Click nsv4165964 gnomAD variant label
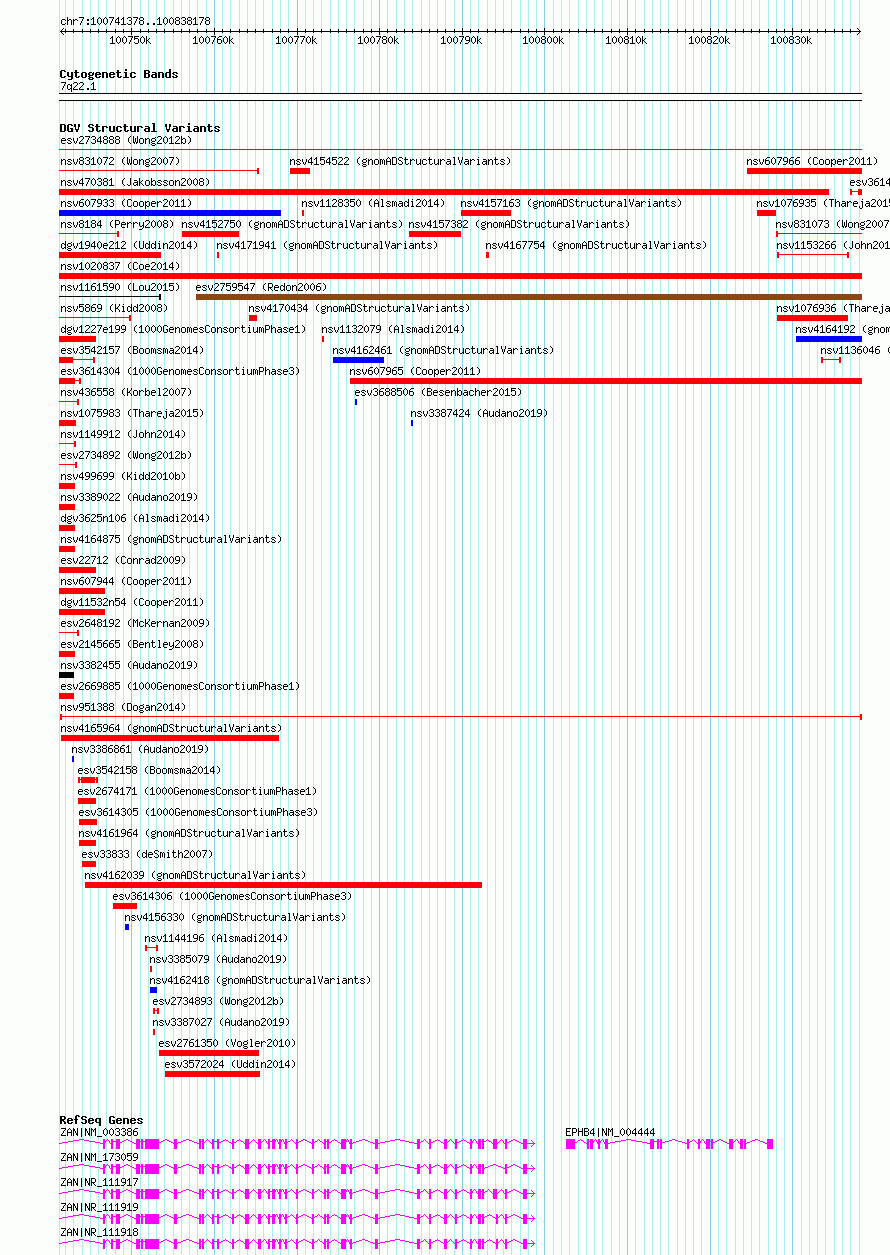This screenshot has height=1255, width=890. [171, 729]
